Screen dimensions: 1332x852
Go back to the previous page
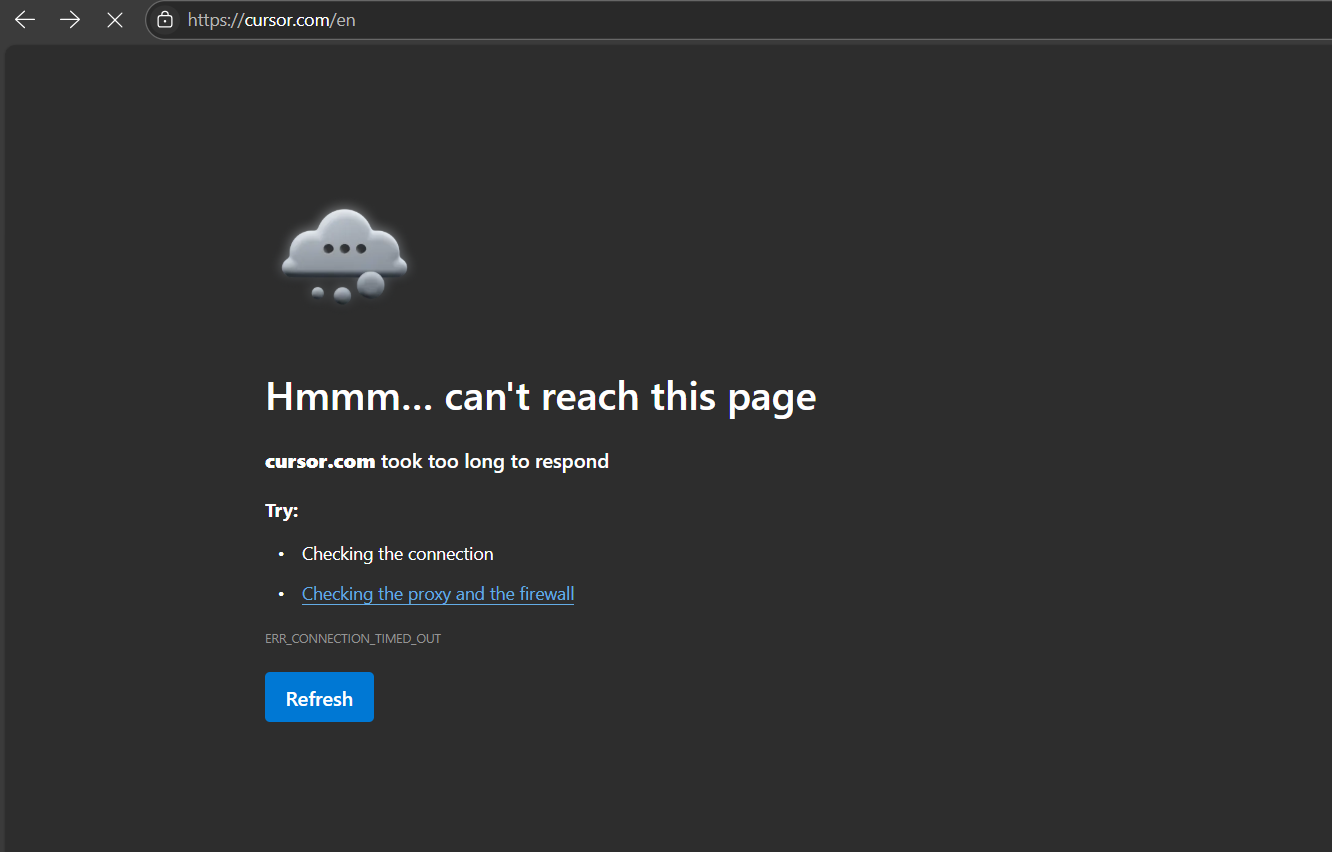coord(25,20)
